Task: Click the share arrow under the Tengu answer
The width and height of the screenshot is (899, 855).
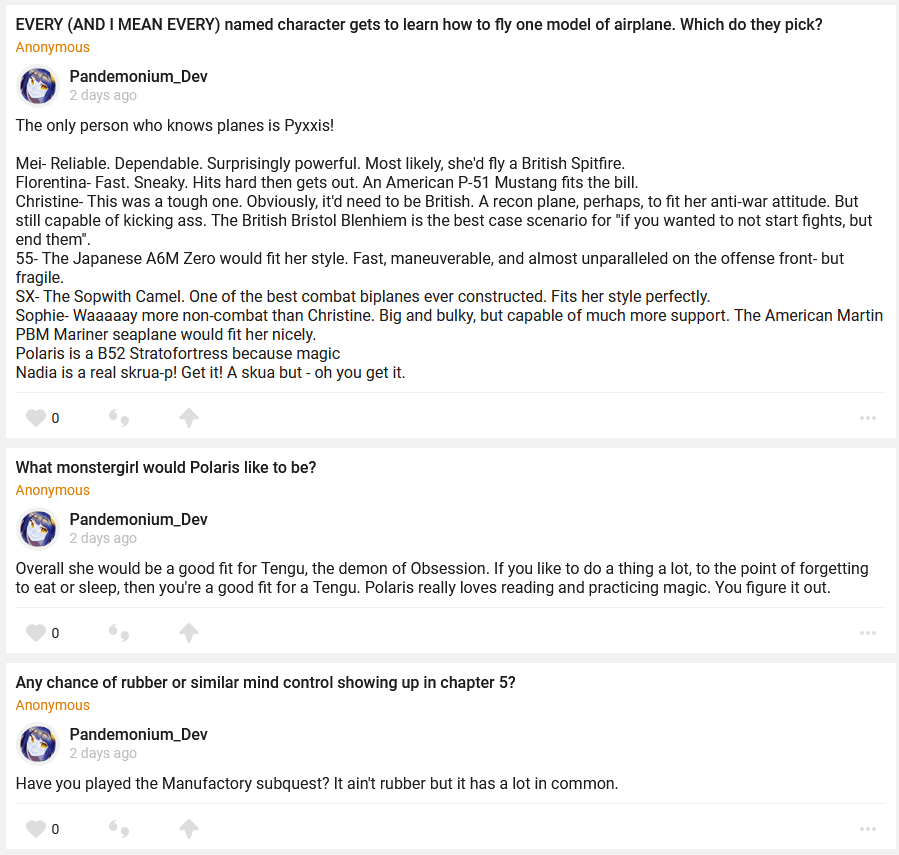Action: (188, 633)
